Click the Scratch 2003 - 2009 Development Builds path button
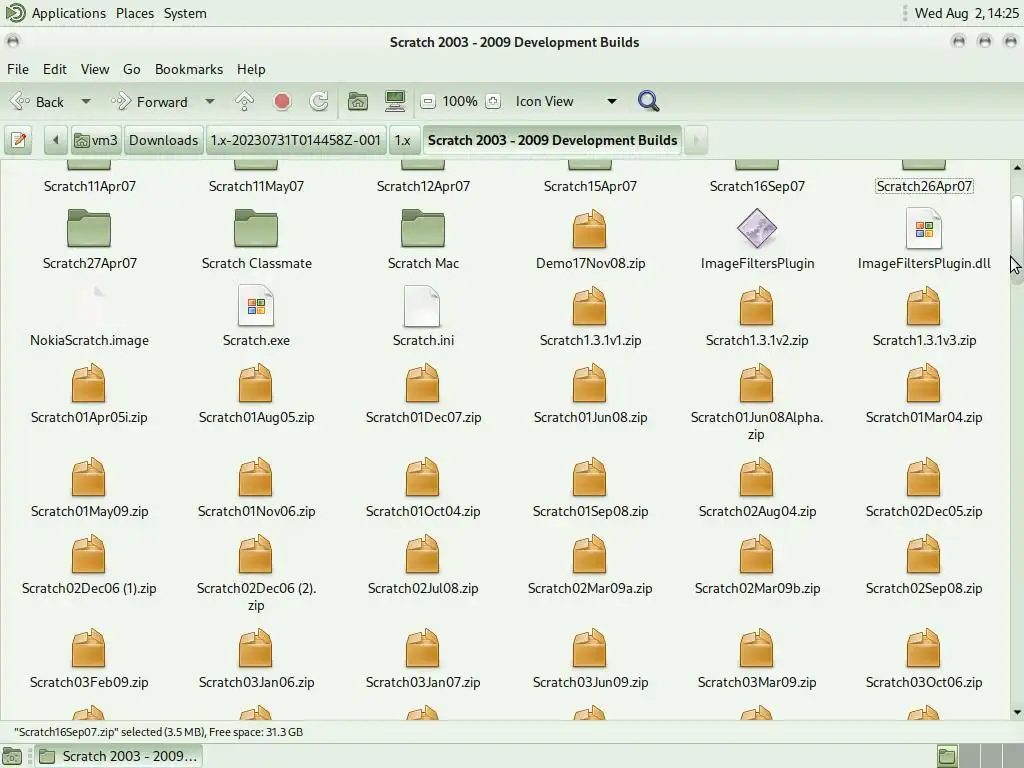This screenshot has height=768, width=1024. tap(552, 140)
